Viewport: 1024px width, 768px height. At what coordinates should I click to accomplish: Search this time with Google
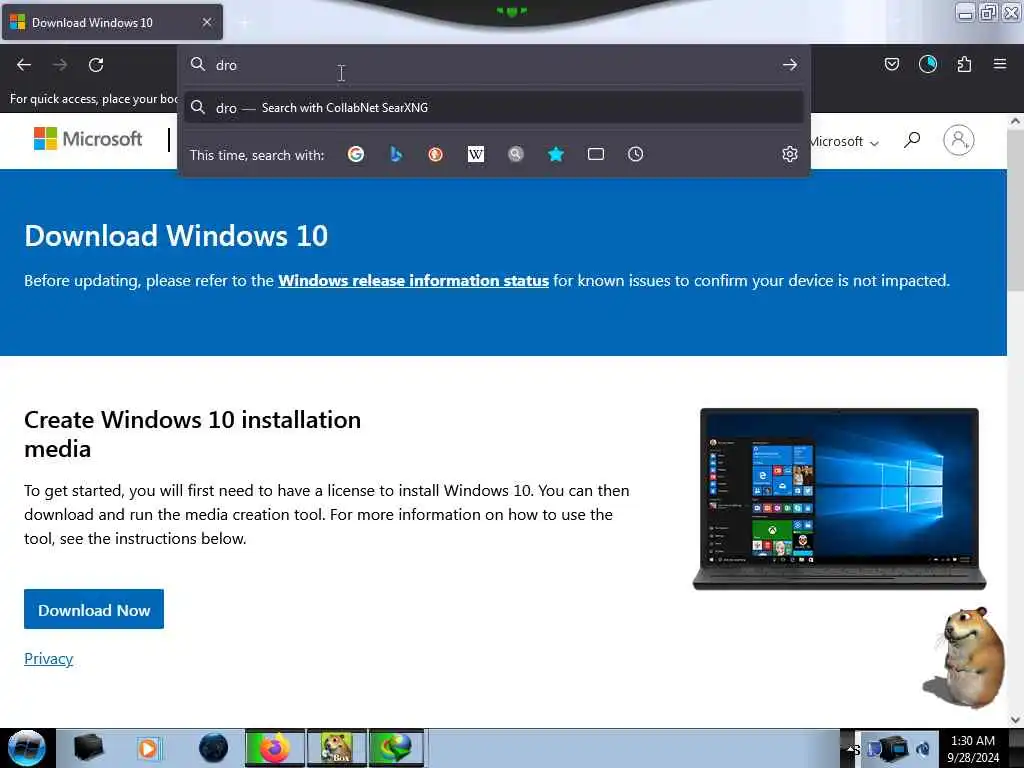click(x=356, y=154)
